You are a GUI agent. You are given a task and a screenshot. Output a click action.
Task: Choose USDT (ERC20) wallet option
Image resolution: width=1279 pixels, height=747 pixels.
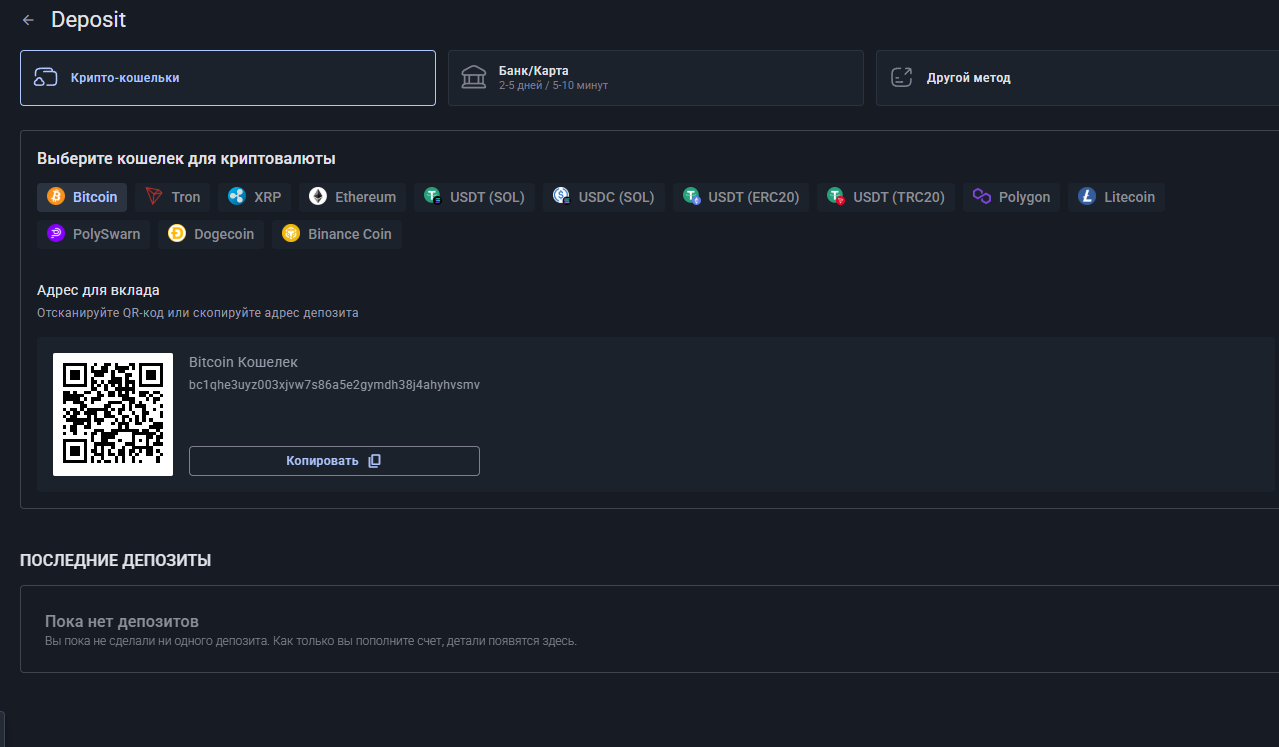[741, 197]
